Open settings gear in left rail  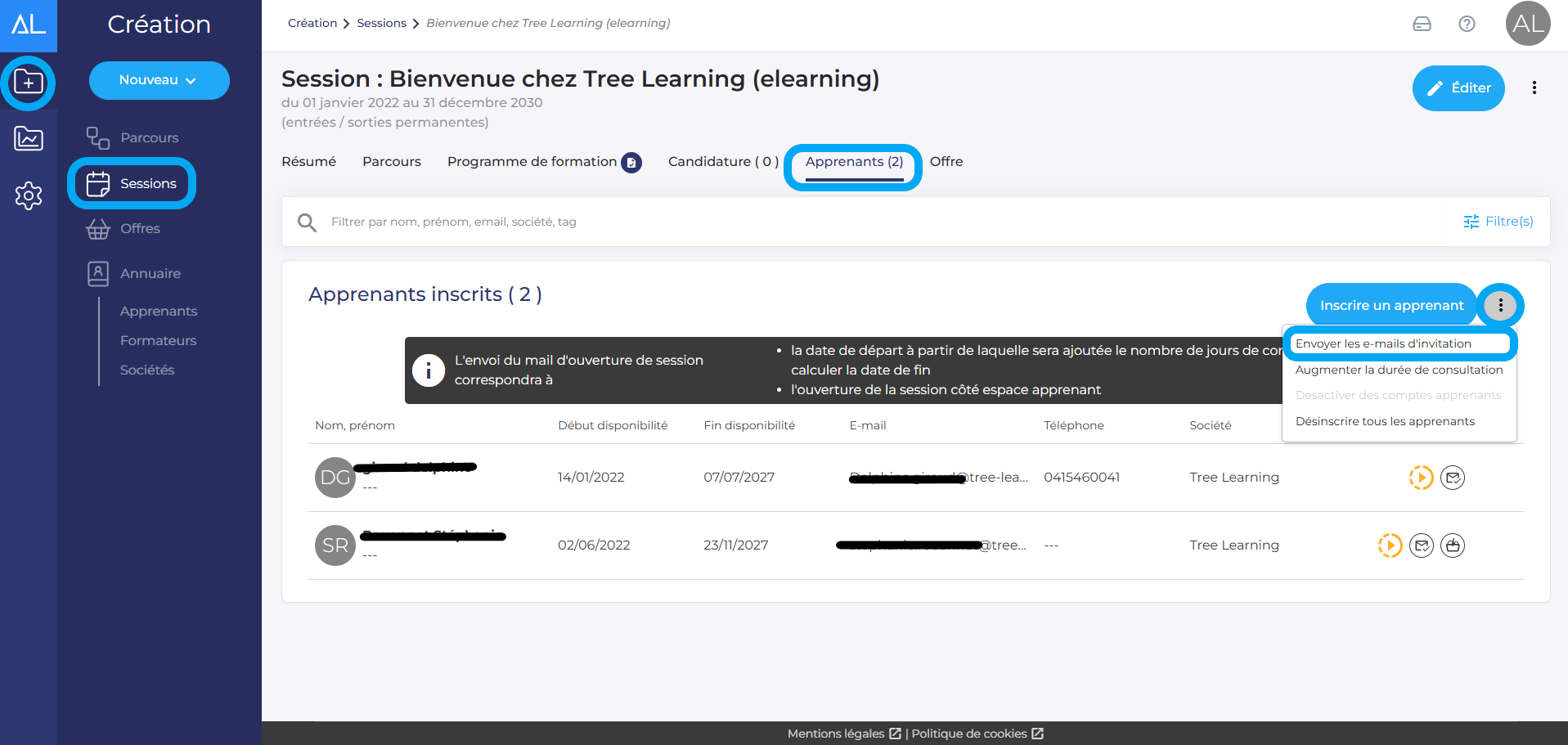point(29,195)
